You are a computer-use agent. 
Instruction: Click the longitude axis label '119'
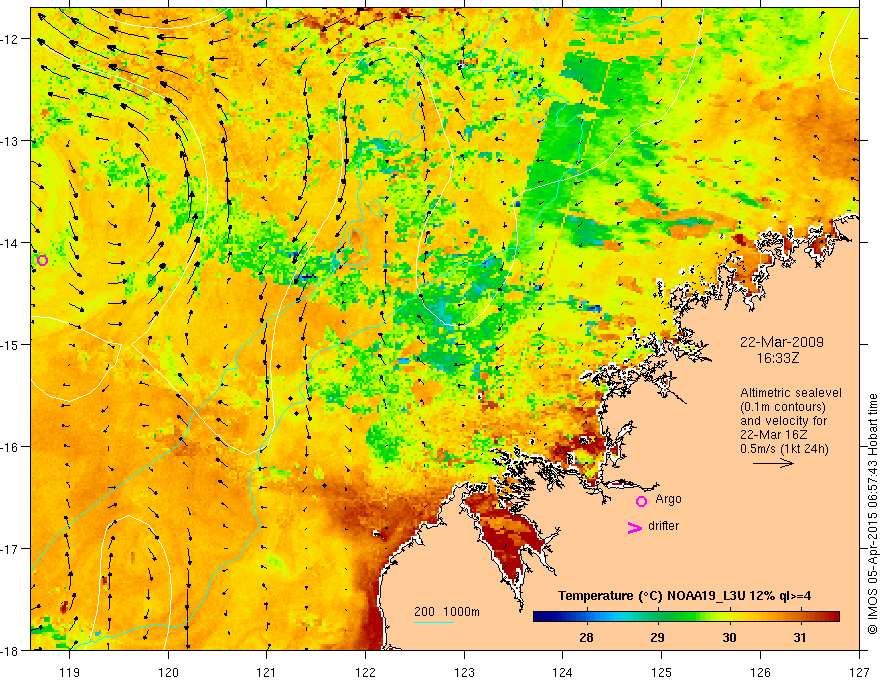coord(70,672)
